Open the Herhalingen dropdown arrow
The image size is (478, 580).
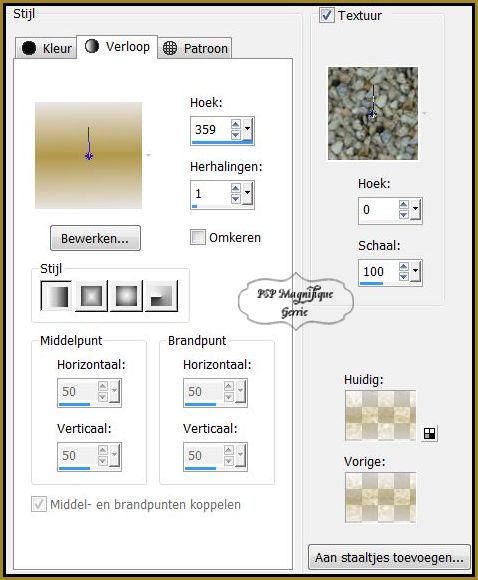tap(247, 193)
